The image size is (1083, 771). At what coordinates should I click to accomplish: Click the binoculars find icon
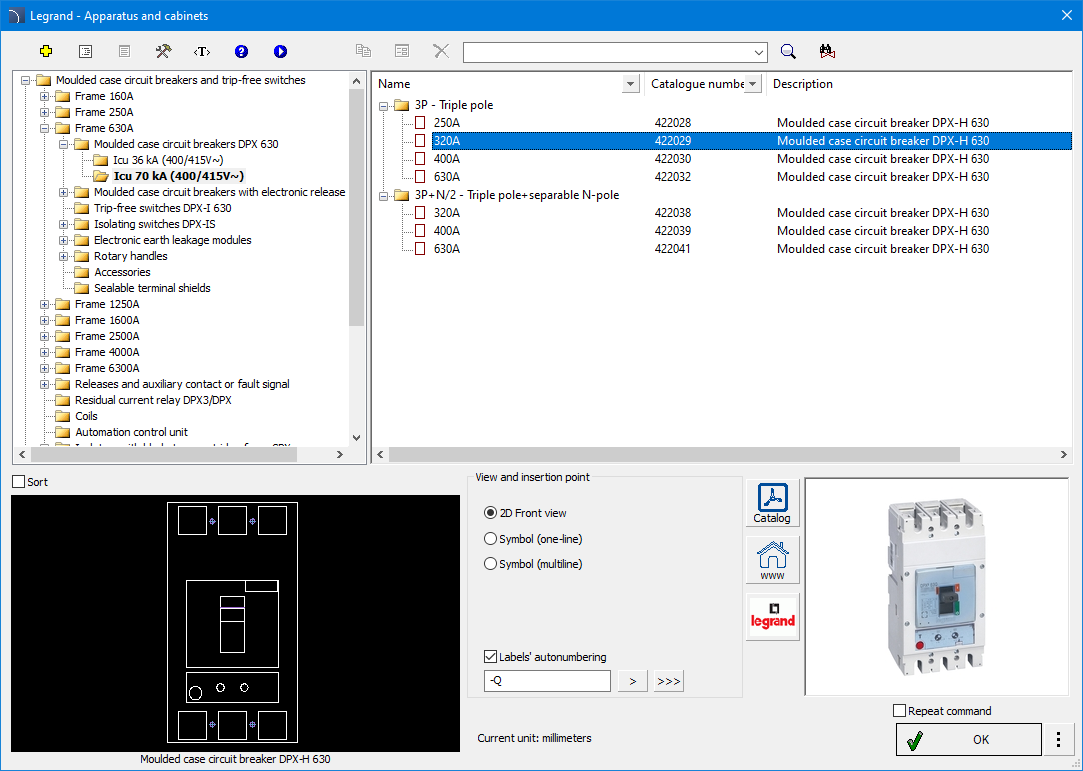coord(827,51)
